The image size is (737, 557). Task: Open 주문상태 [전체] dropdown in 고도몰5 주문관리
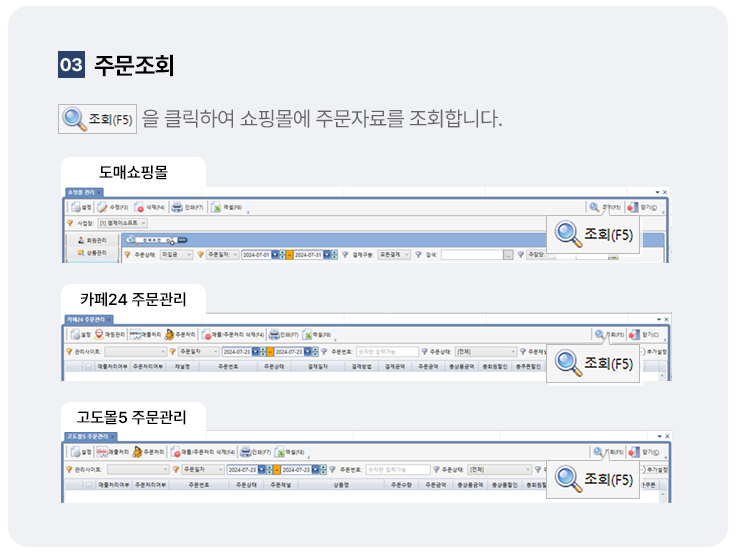(x=500, y=470)
